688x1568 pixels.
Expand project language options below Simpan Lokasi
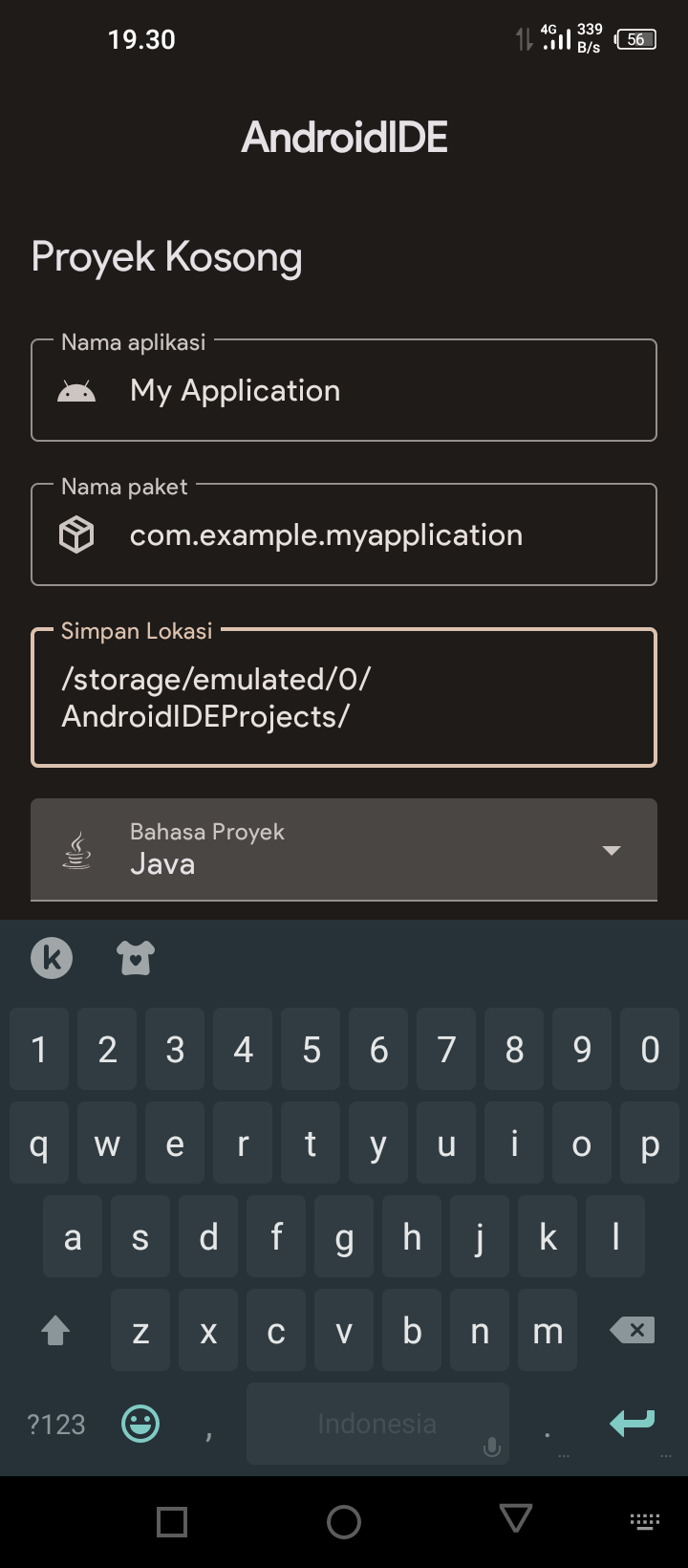coord(344,850)
